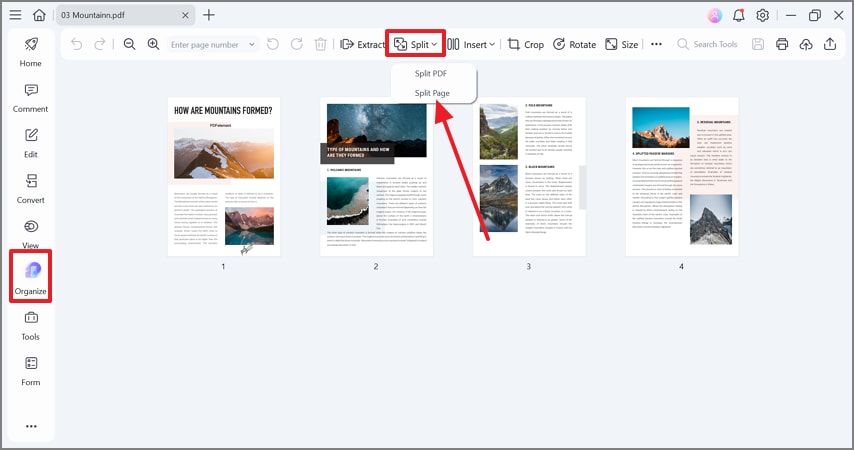Upload document to cloud
The height and width of the screenshot is (450, 854).
pos(806,44)
